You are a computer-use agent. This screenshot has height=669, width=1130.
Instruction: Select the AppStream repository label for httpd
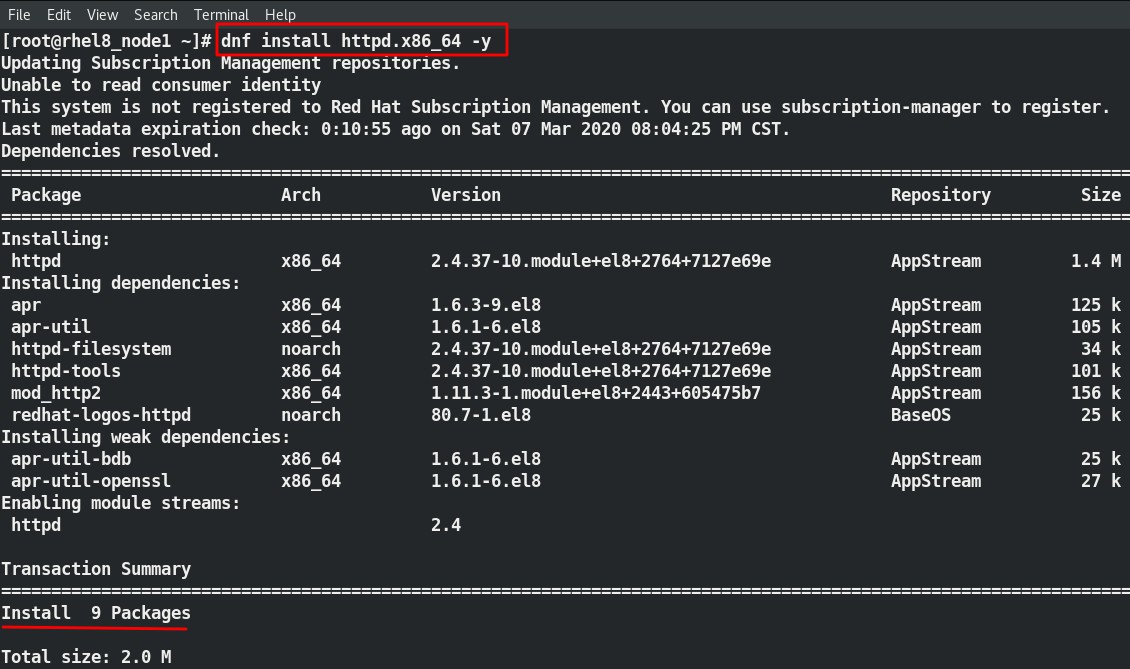[936, 260]
